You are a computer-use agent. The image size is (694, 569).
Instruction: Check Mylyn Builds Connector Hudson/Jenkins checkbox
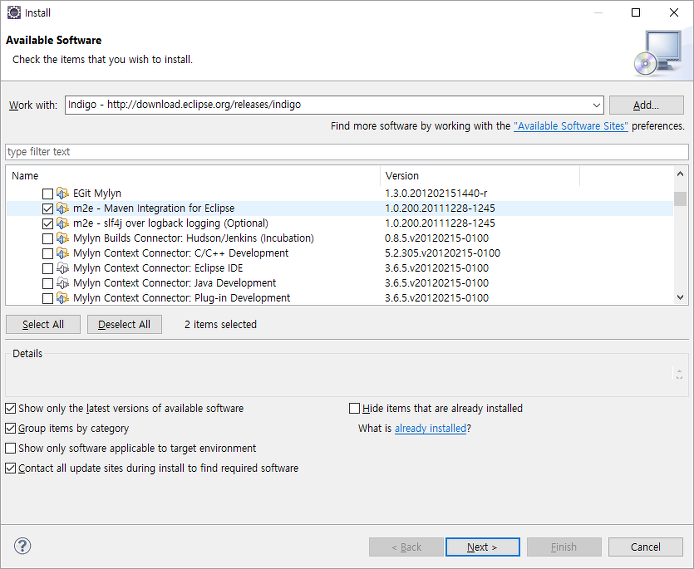pos(47,239)
